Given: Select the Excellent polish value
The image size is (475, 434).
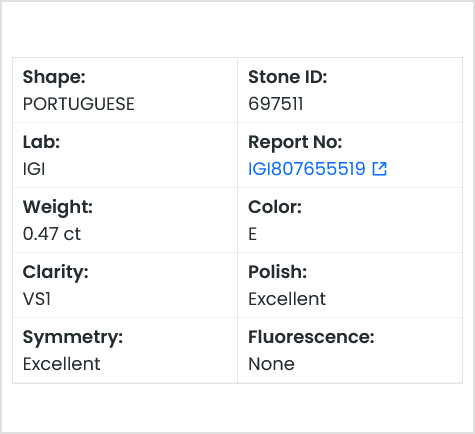Looking at the screenshot, I should (x=287, y=299).
